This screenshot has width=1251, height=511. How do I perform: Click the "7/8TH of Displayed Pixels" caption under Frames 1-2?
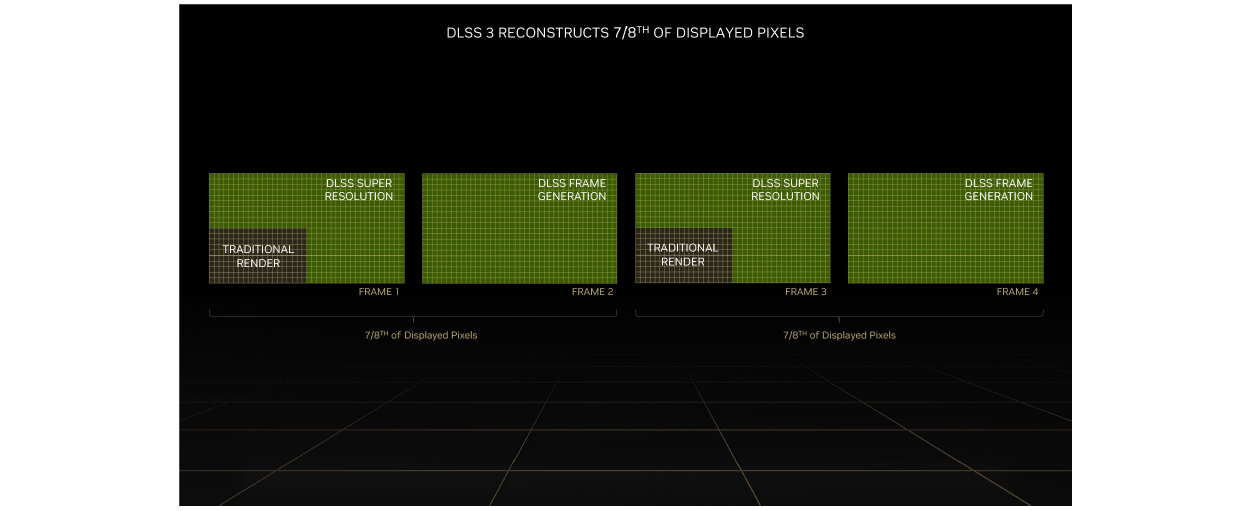(421, 335)
